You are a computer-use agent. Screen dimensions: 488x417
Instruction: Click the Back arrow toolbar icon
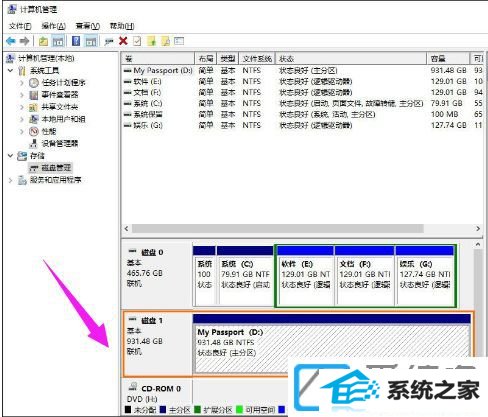point(11,41)
